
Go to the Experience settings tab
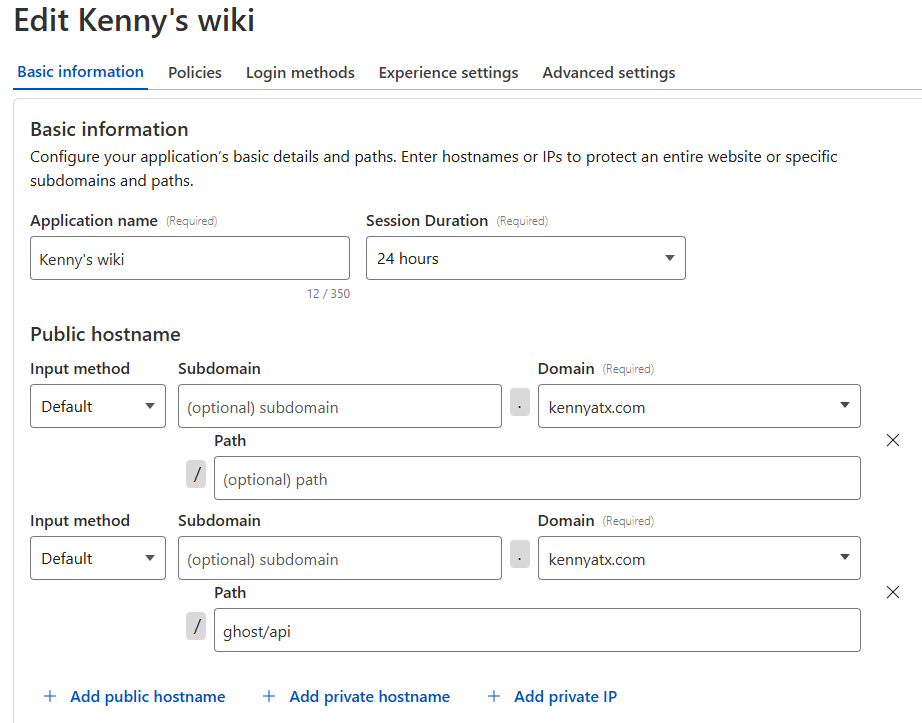[448, 72]
